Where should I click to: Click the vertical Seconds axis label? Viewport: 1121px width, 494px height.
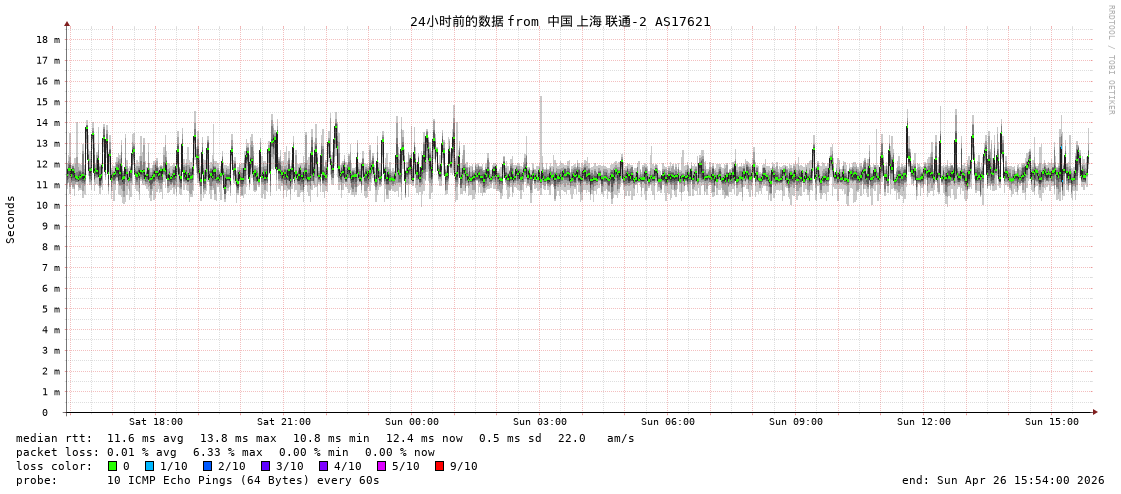pos(11,219)
